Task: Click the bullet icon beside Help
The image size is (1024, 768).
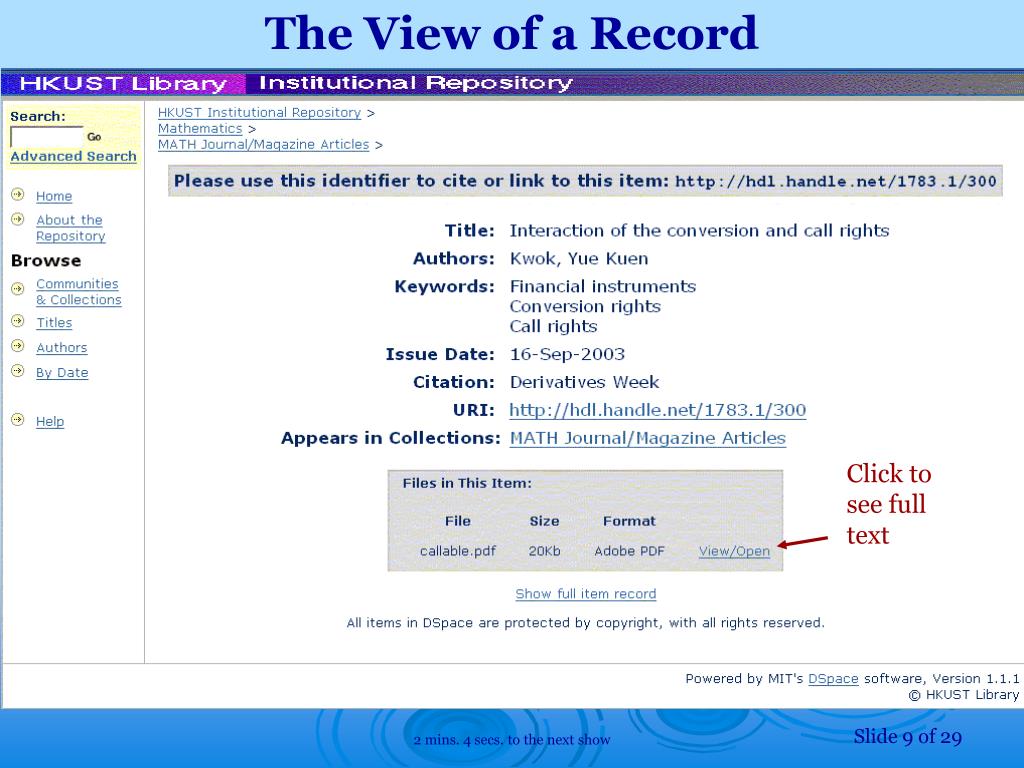Action: (x=18, y=419)
